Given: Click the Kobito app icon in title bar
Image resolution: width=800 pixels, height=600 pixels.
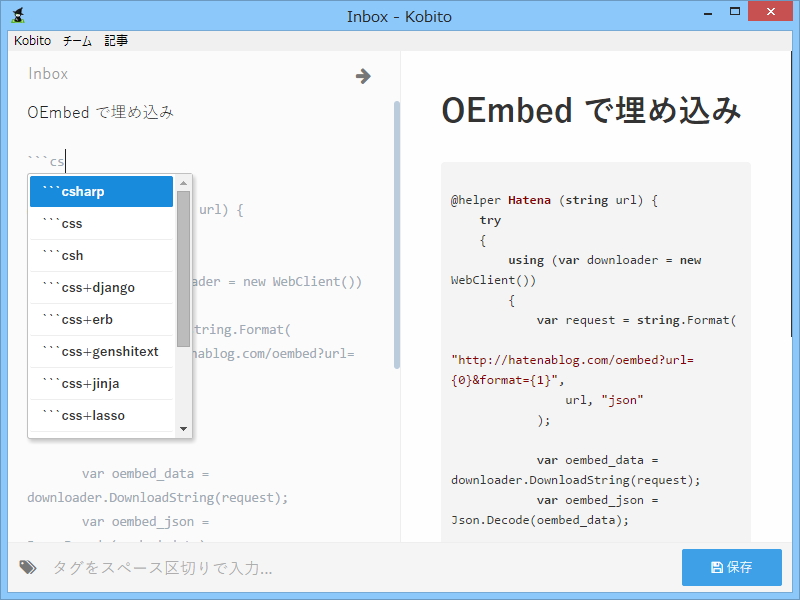Looking at the screenshot, I should 18,15.
